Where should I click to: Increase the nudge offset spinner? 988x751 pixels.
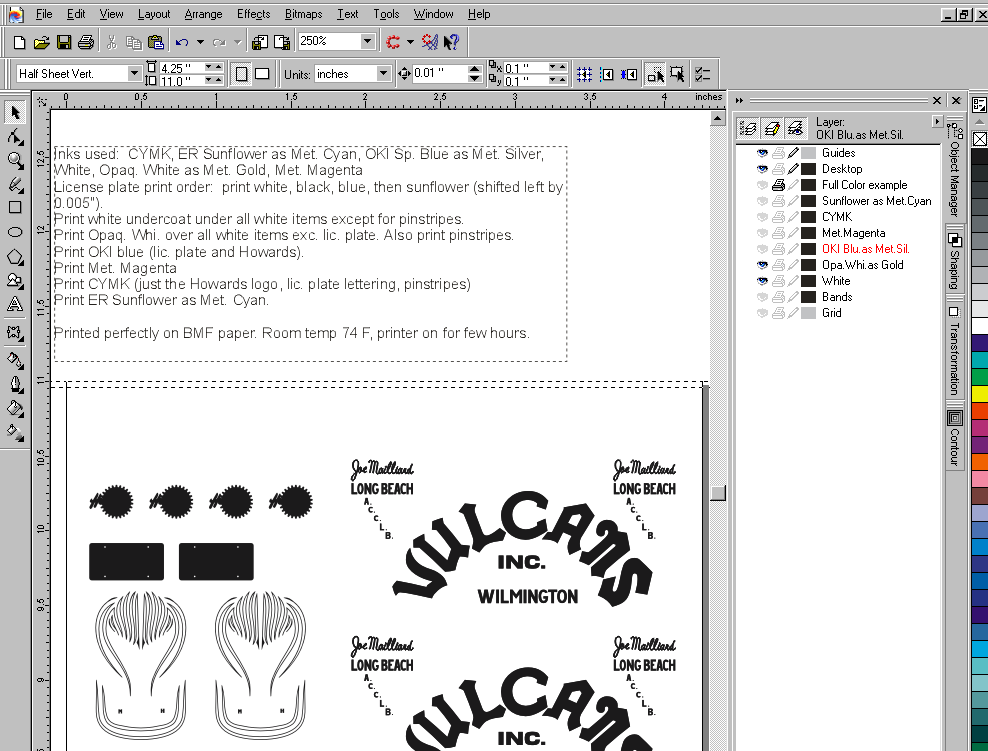click(476, 69)
